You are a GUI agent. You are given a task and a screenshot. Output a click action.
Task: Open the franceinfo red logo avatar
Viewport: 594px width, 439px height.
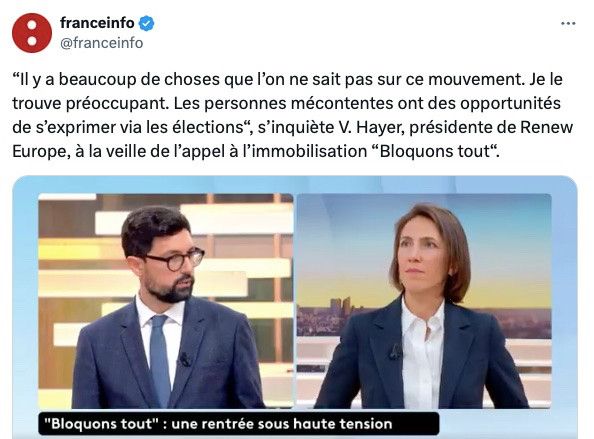point(32,33)
